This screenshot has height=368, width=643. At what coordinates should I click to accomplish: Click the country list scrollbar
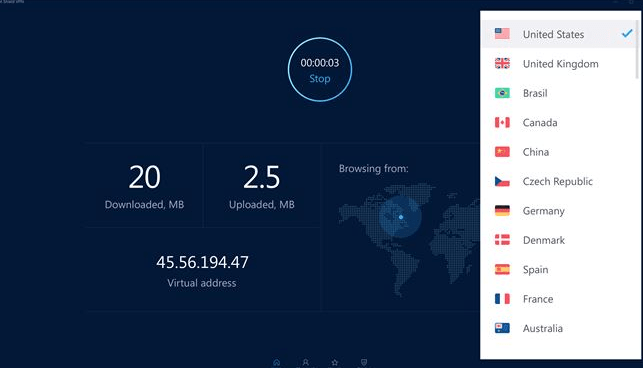[x=637, y=49]
